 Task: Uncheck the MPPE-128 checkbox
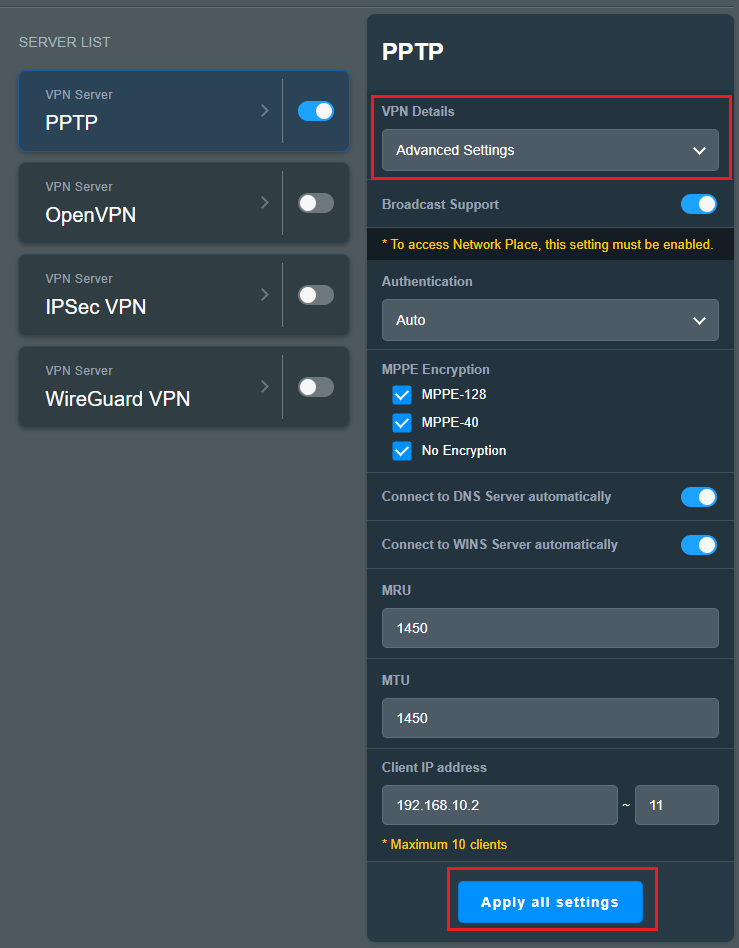(402, 395)
